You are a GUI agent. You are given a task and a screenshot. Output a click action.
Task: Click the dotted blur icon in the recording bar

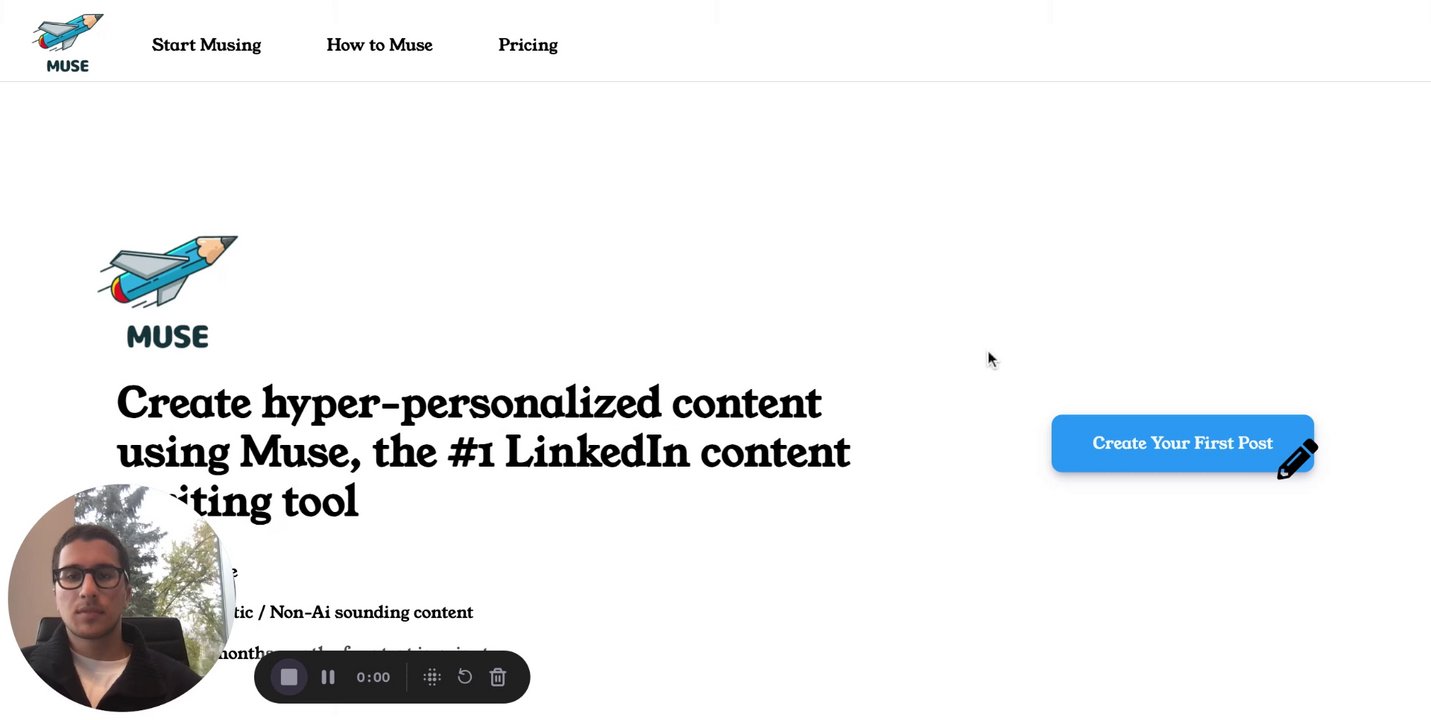(432, 677)
